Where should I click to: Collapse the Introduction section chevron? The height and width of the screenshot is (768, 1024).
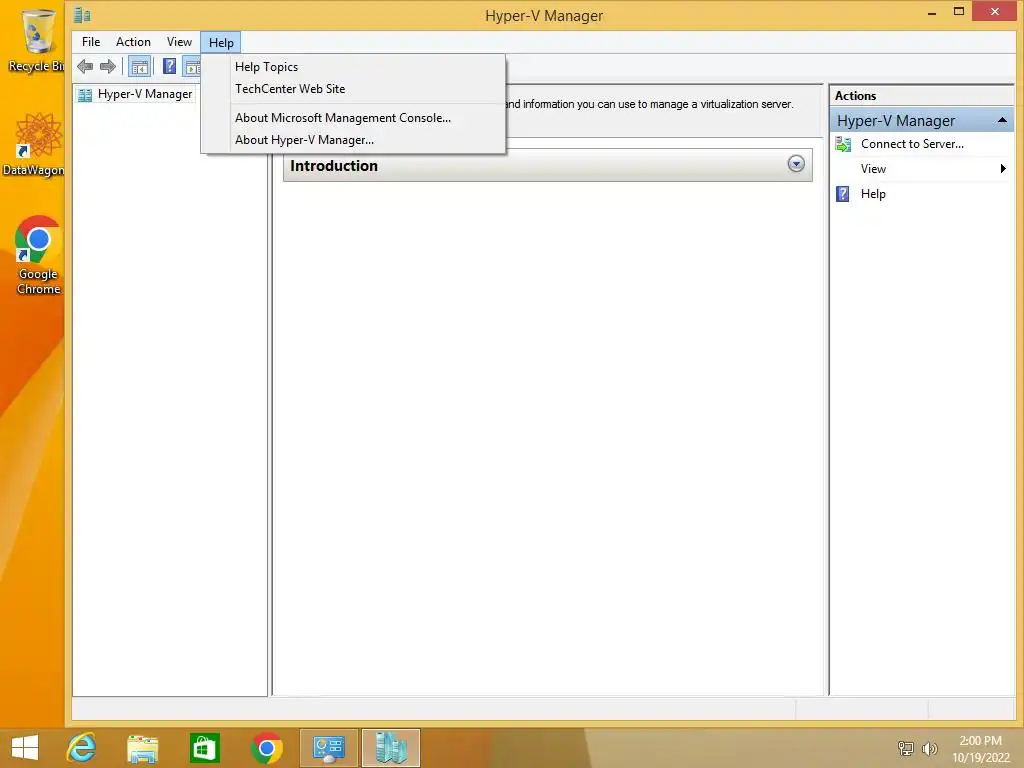coord(795,164)
